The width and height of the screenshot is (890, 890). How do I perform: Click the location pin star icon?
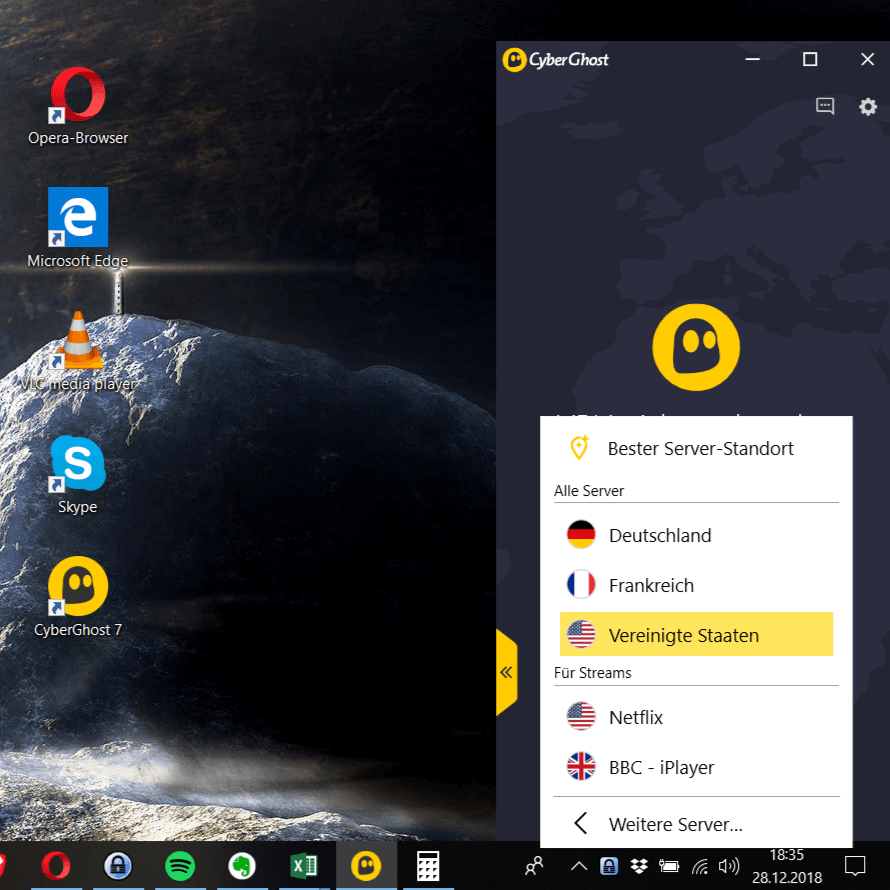pos(580,447)
